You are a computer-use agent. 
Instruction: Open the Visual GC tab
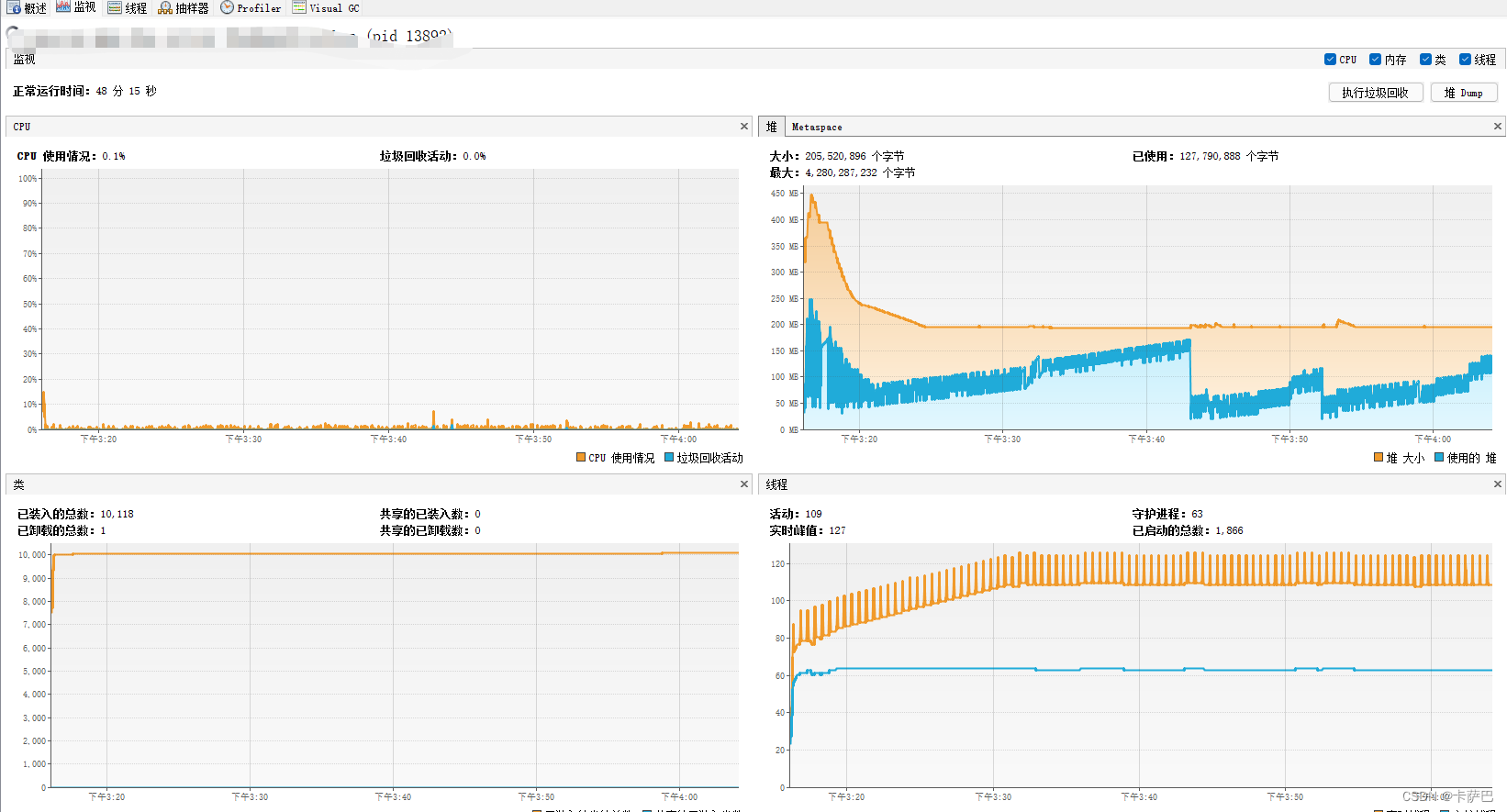(326, 8)
